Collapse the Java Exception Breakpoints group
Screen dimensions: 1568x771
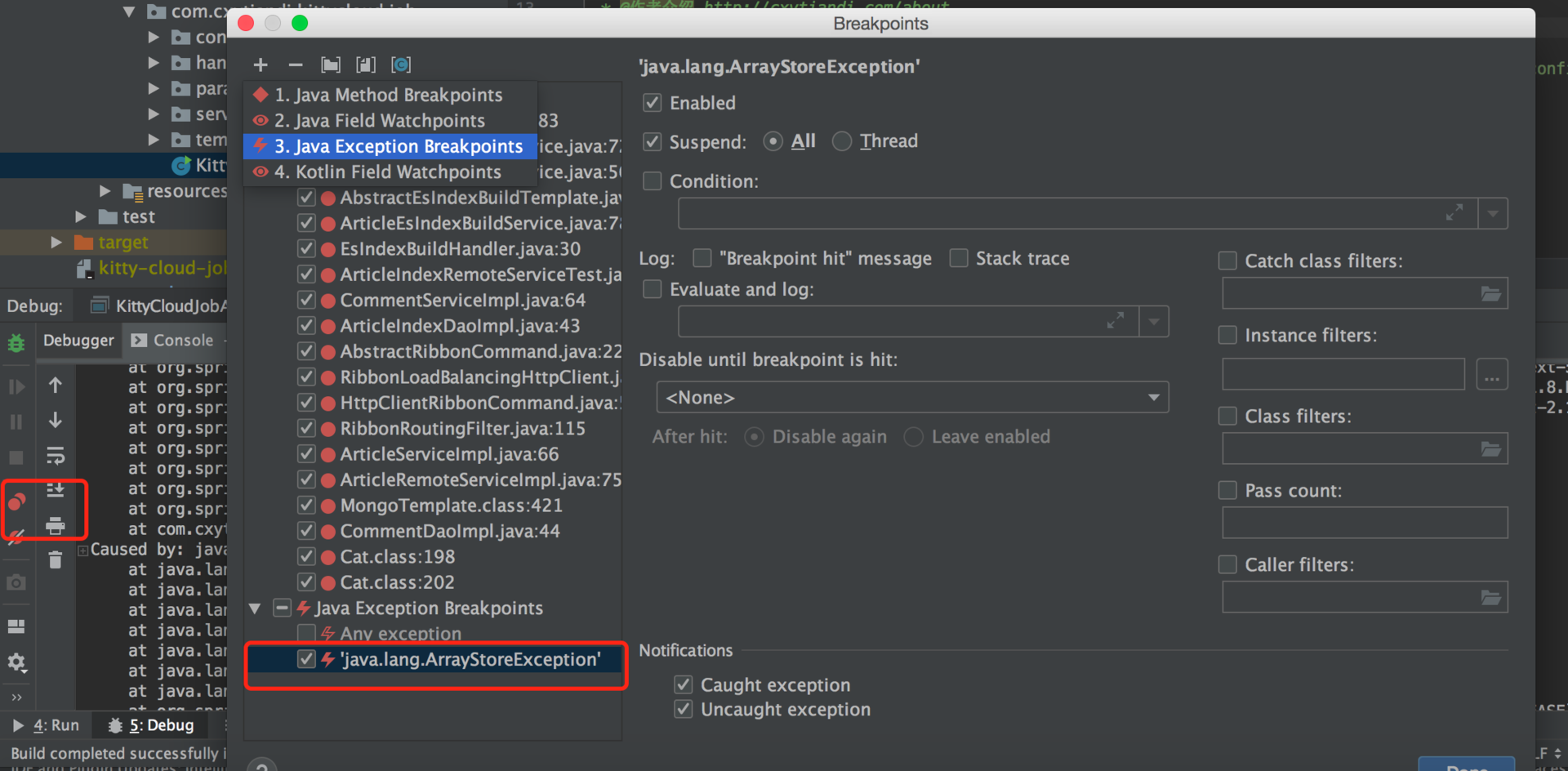point(255,608)
